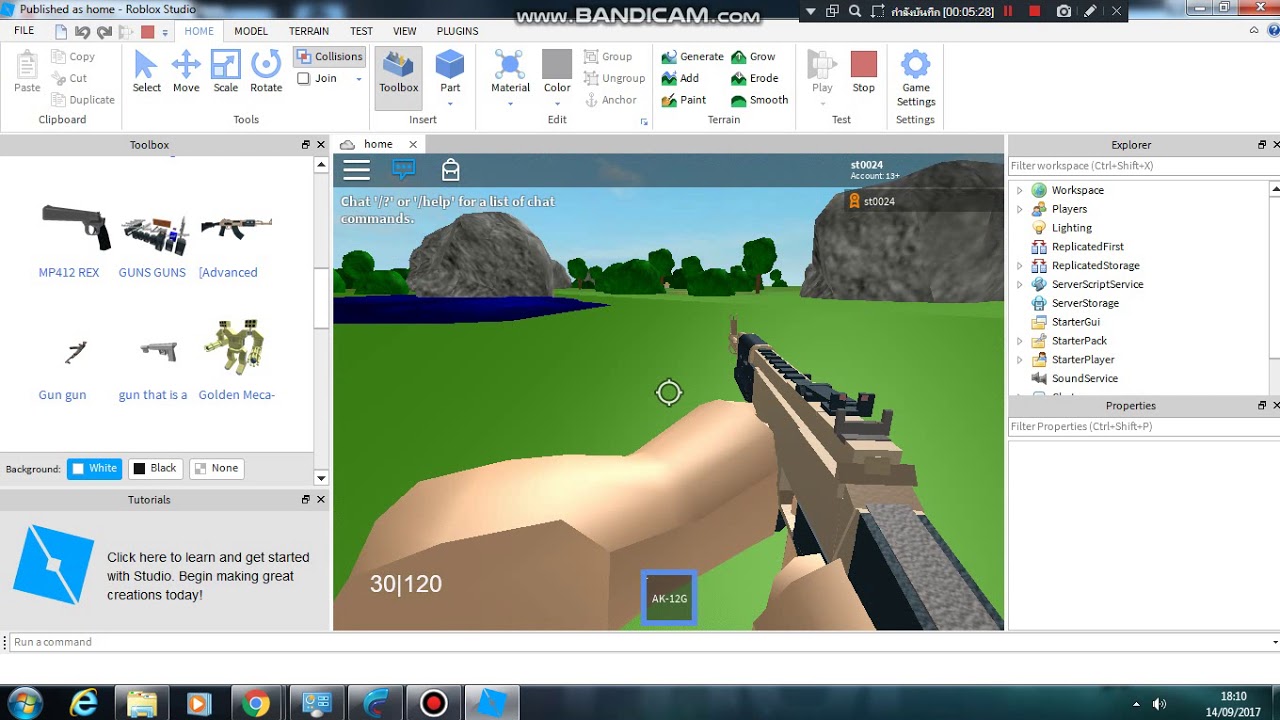Open Google Chrome from the taskbar
Screen dimensions: 1280x720
[x=256, y=704]
